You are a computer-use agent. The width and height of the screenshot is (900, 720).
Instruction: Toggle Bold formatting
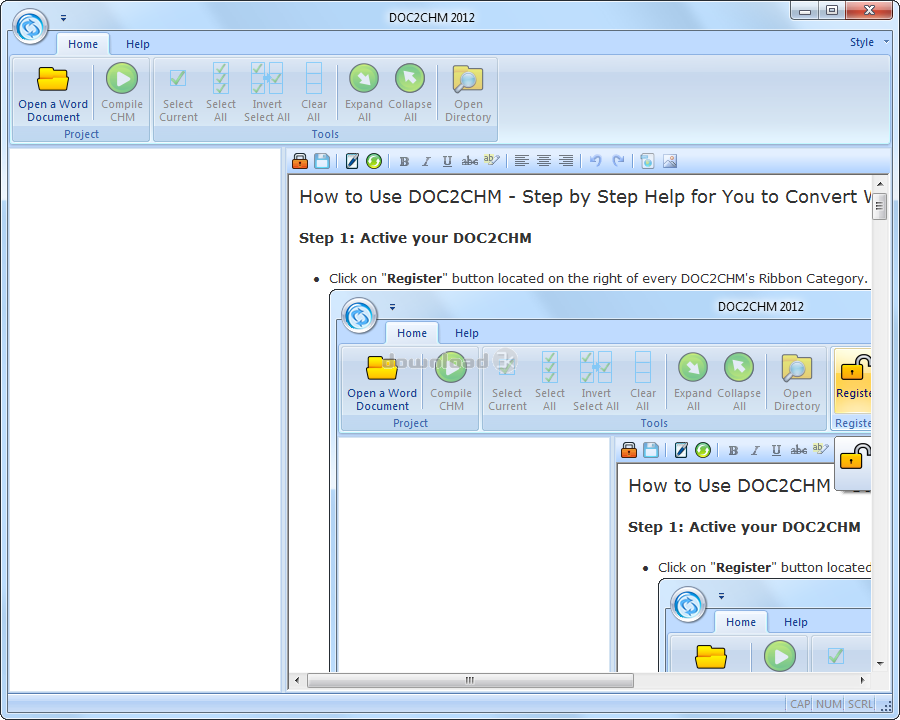click(x=404, y=161)
